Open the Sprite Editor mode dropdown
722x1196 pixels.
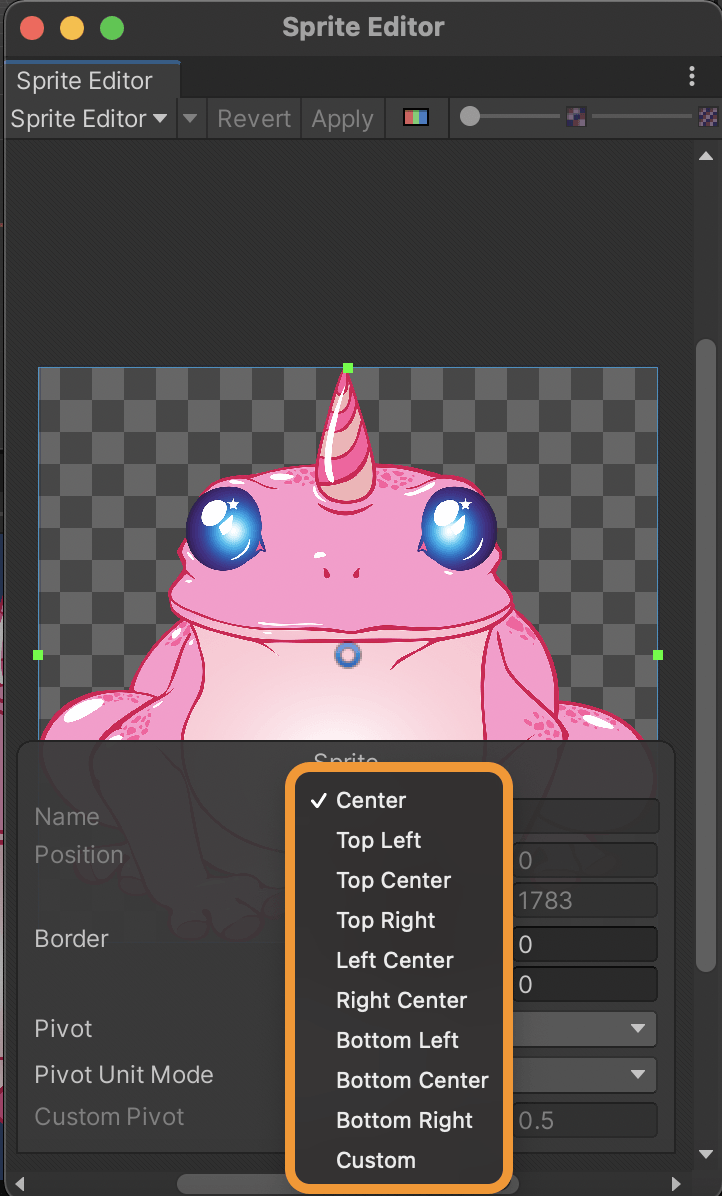point(89,118)
